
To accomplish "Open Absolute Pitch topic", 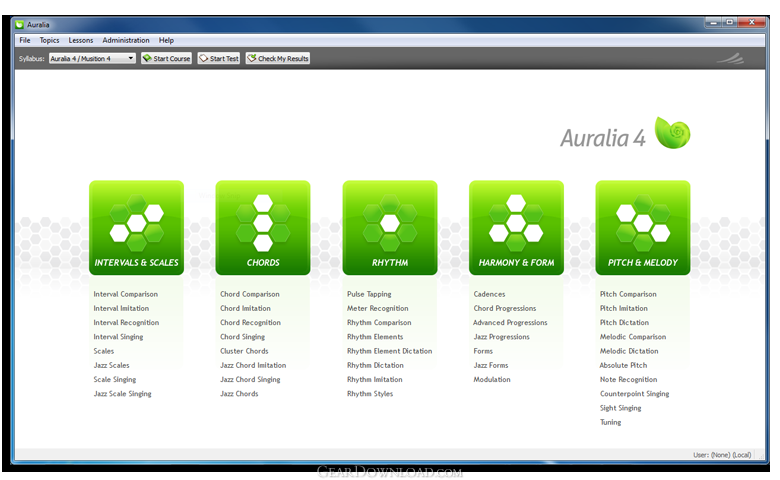I will 623,365.
